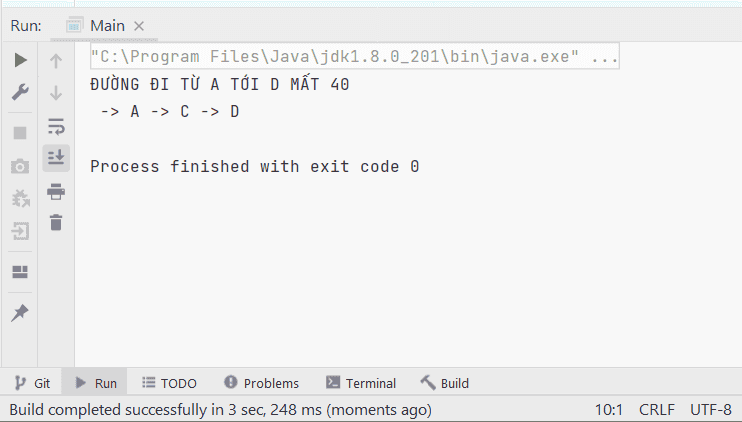The height and width of the screenshot is (422, 742).
Task: Switch to the Terminal tool window tab
Action: click(x=361, y=383)
